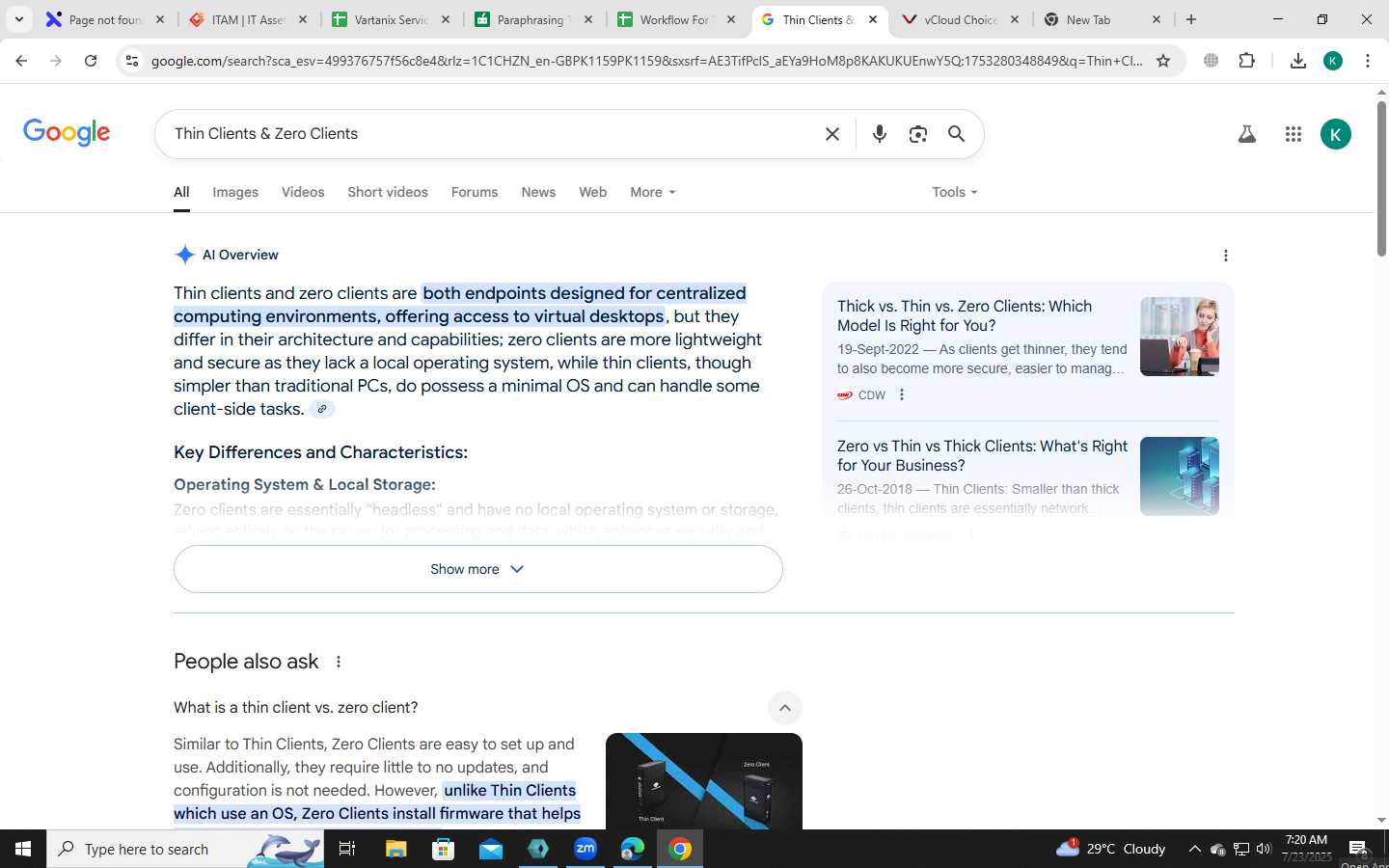This screenshot has height=868, width=1389.
Task: Open Chrome downloads icon
Action: tap(1297, 61)
